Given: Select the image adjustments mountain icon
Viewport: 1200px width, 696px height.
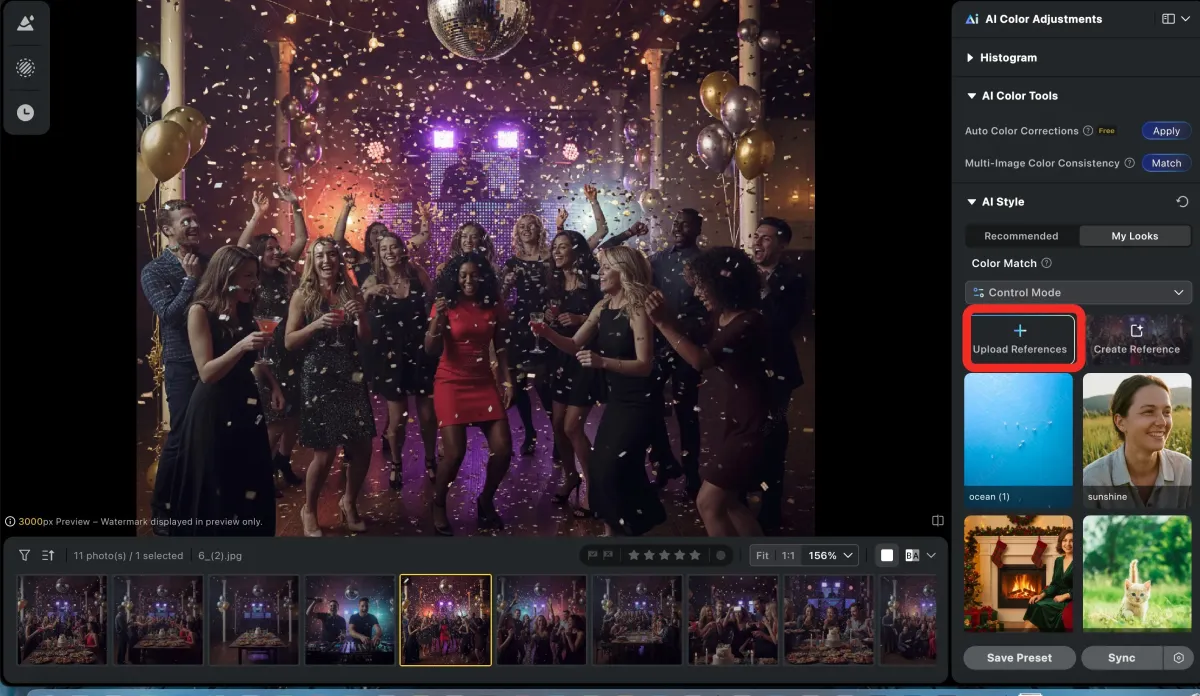Looking at the screenshot, I should pyautogui.click(x=26, y=24).
